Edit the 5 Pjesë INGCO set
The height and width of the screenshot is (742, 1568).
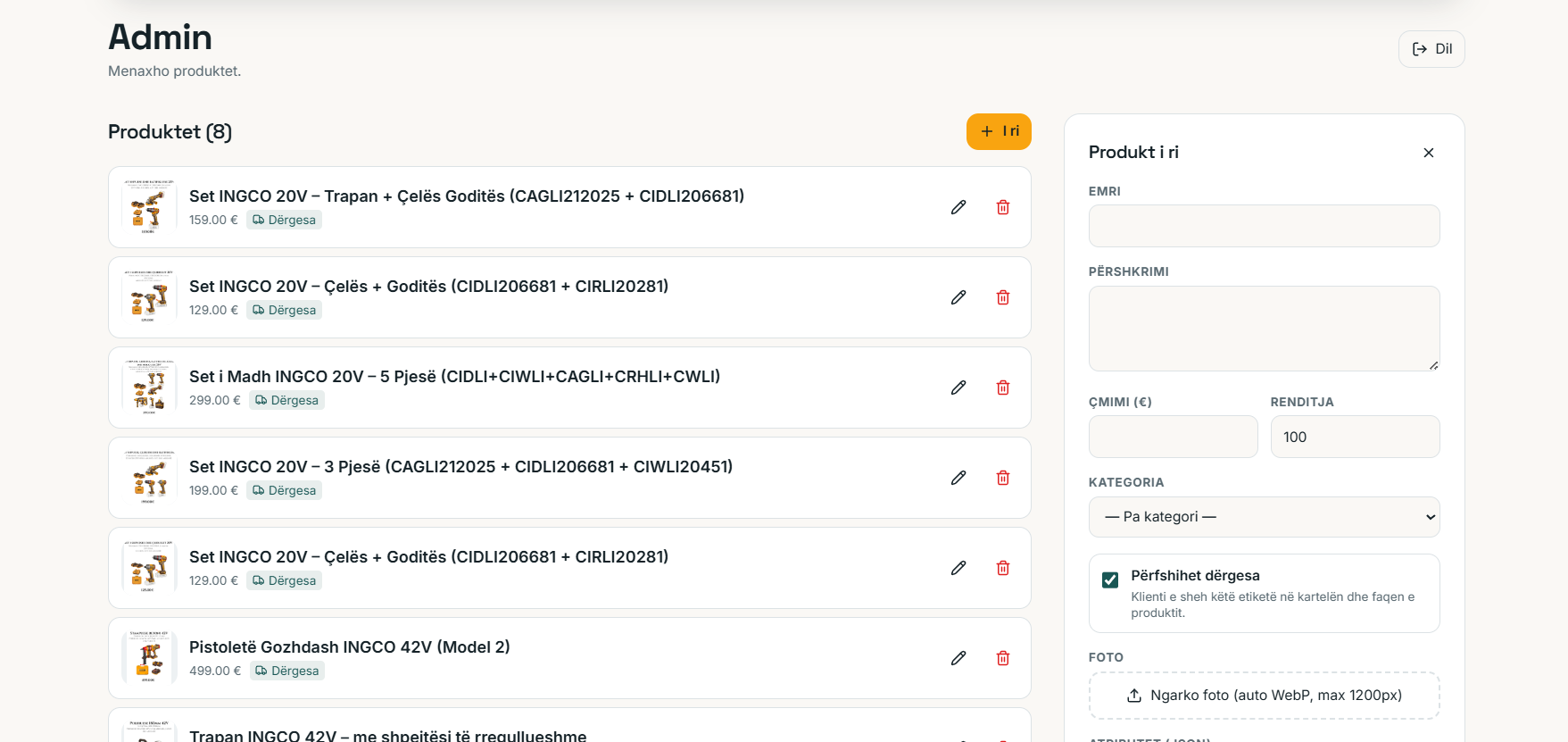(x=958, y=388)
